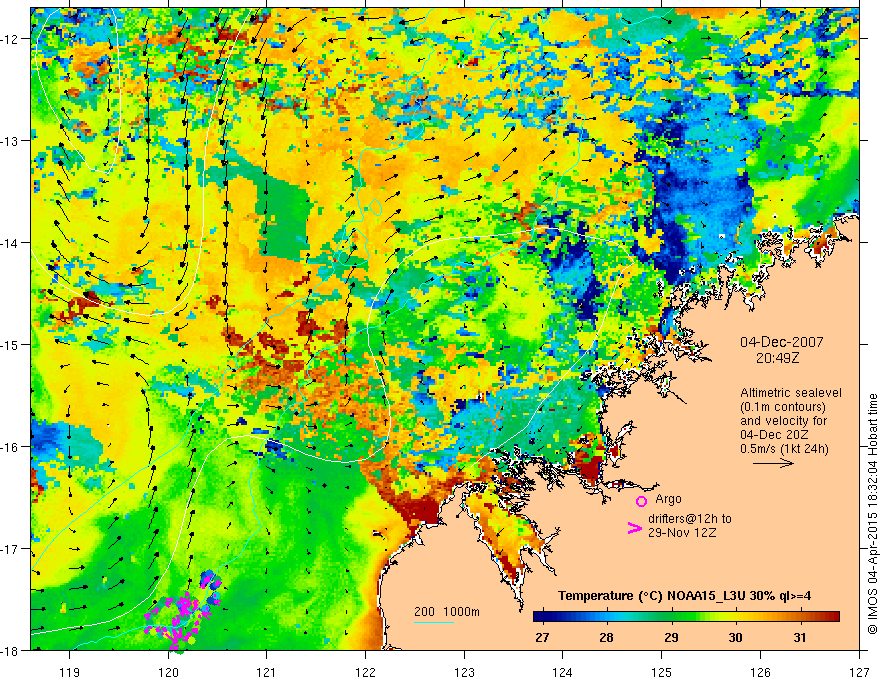Click the 'drifters@12h to' legend text
The width and height of the screenshot is (880, 680).
690,519
